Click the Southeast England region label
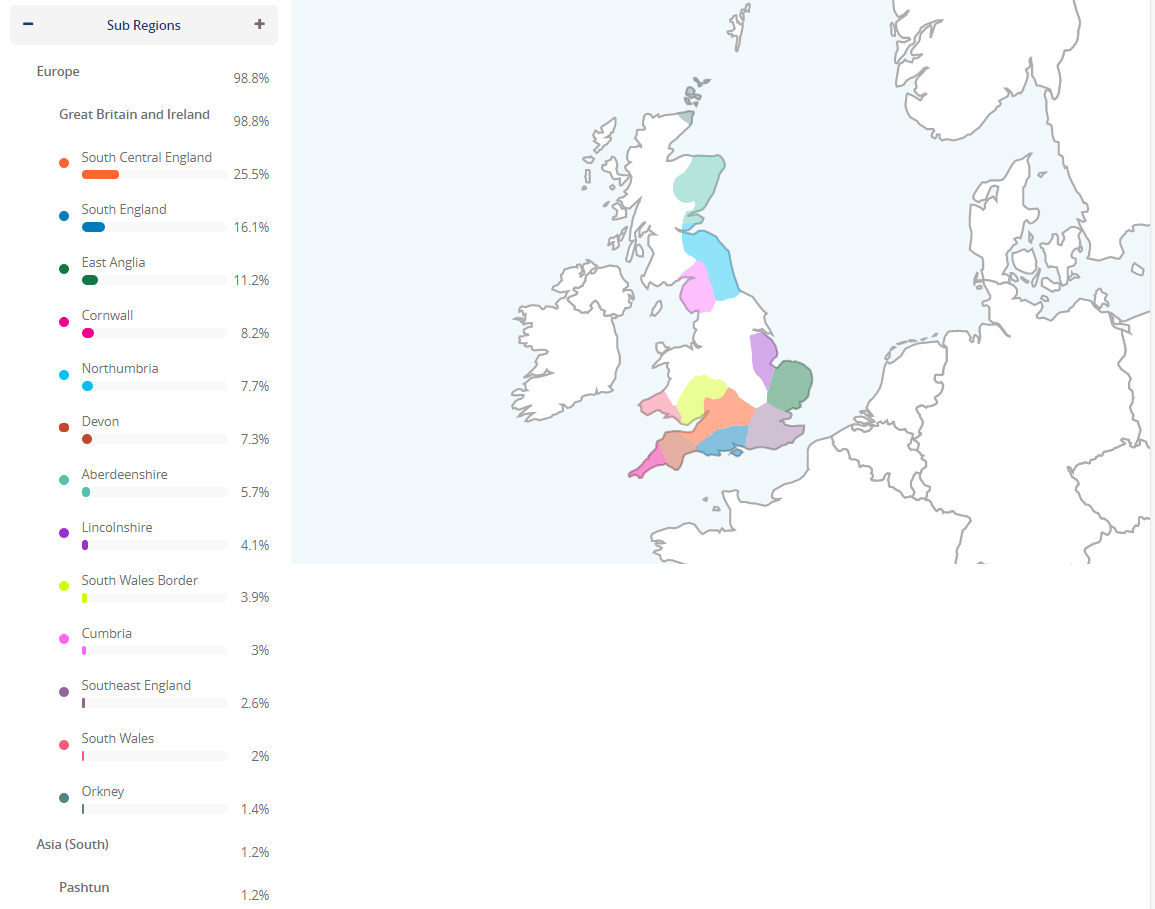Screen dimensions: 1155x909 click(136, 685)
